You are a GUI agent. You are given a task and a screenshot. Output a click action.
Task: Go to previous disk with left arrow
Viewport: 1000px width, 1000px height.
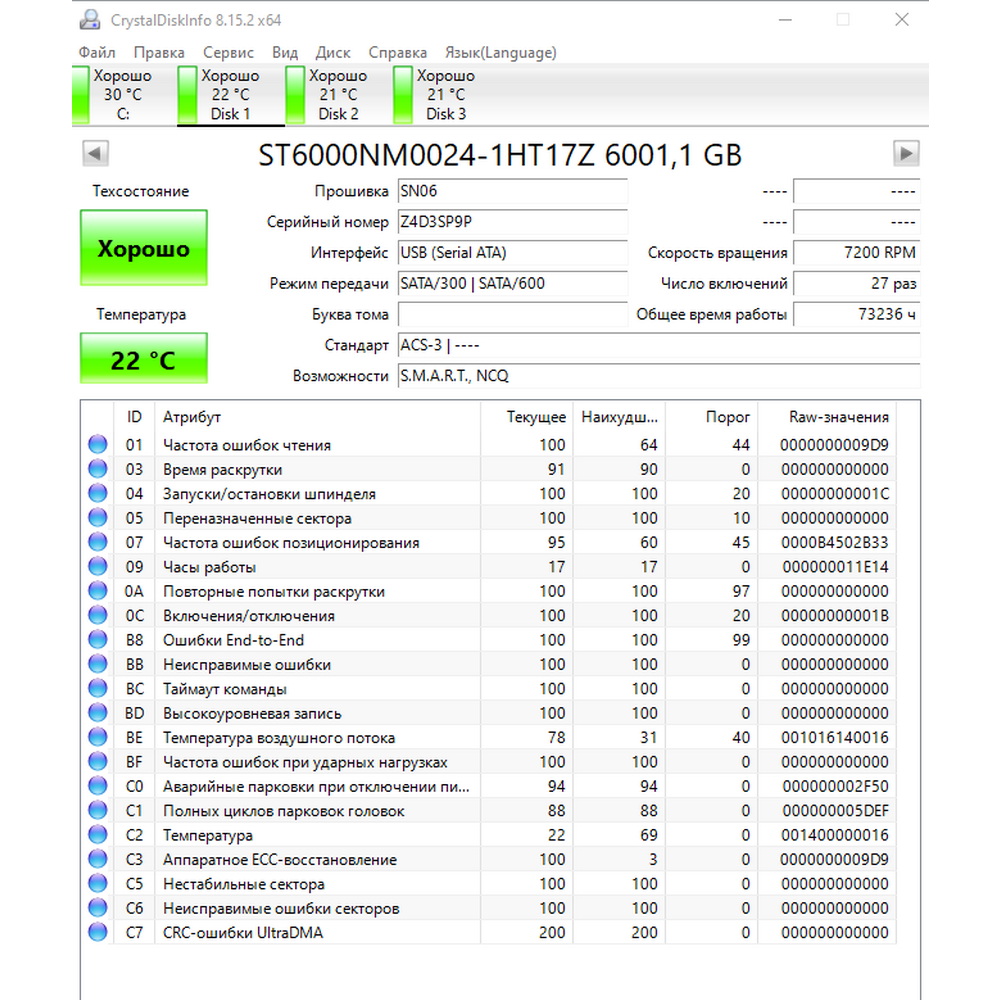point(95,153)
